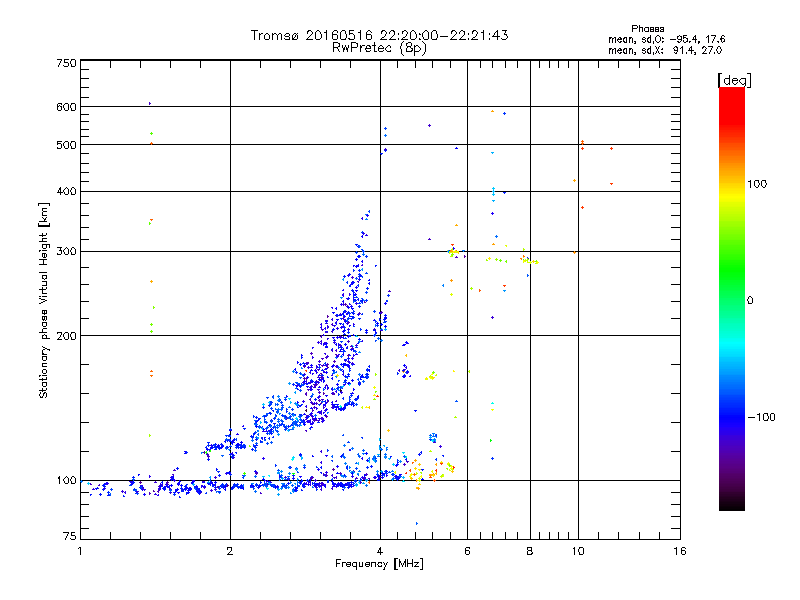Image resolution: width=800 pixels, height=600 pixels.
Task: Click the 'RwPretec (8p)' subtitle
Action: (x=379, y=48)
